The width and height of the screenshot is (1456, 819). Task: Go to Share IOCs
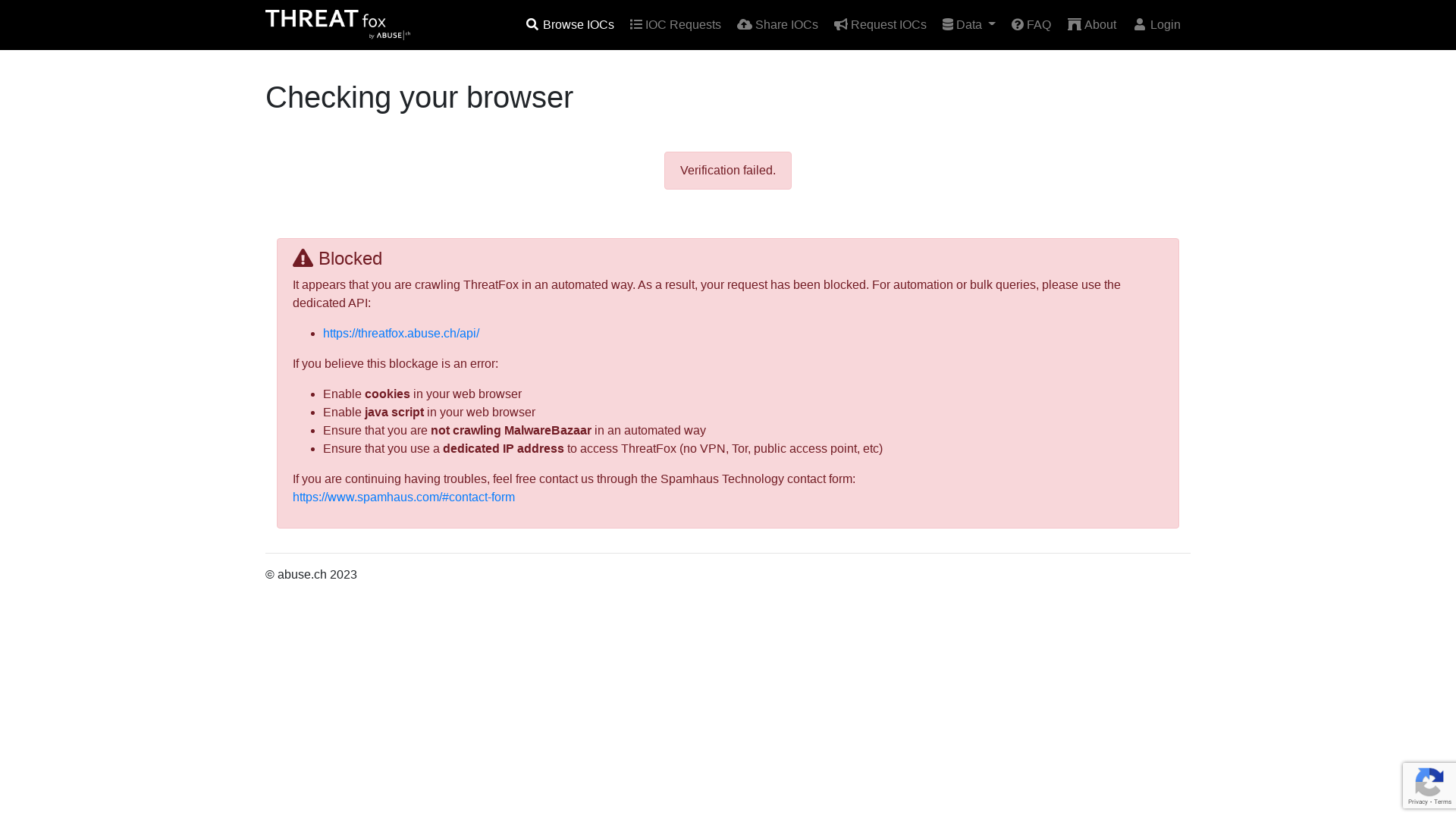coord(777,25)
